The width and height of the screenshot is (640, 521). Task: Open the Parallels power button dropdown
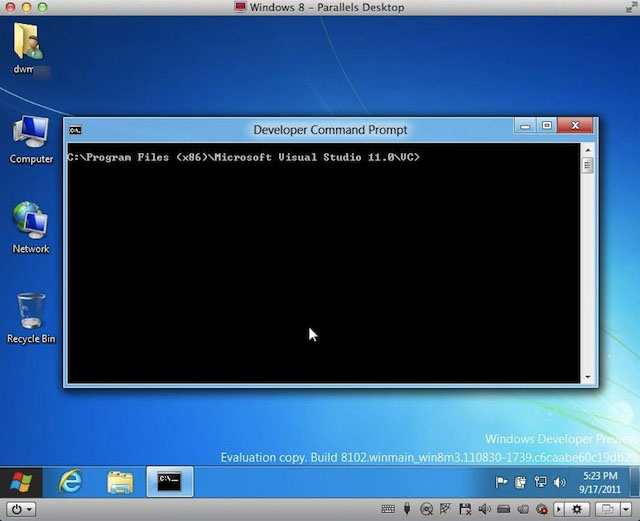pyautogui.click(x=18, y=509)
